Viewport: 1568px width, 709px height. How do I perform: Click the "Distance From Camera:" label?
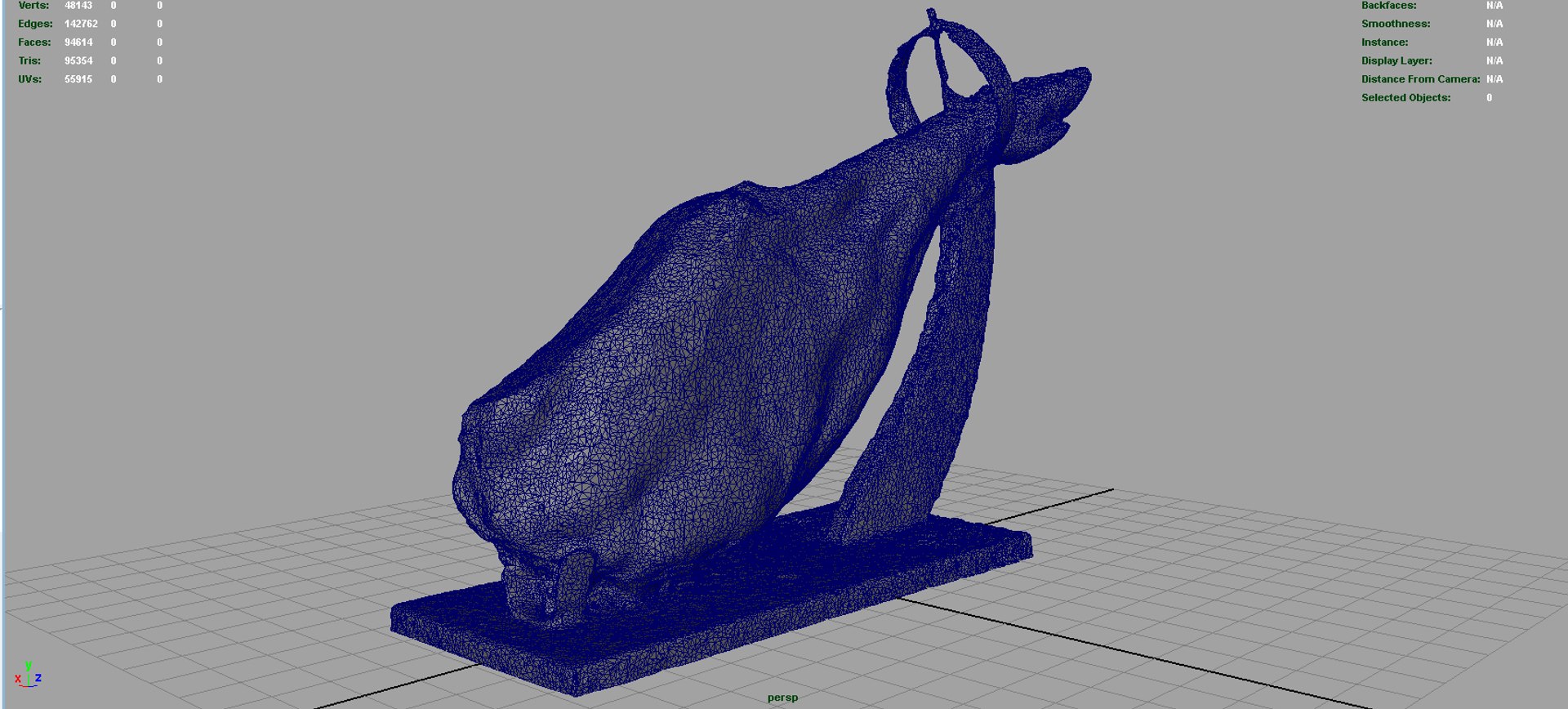coord(1421,79)
